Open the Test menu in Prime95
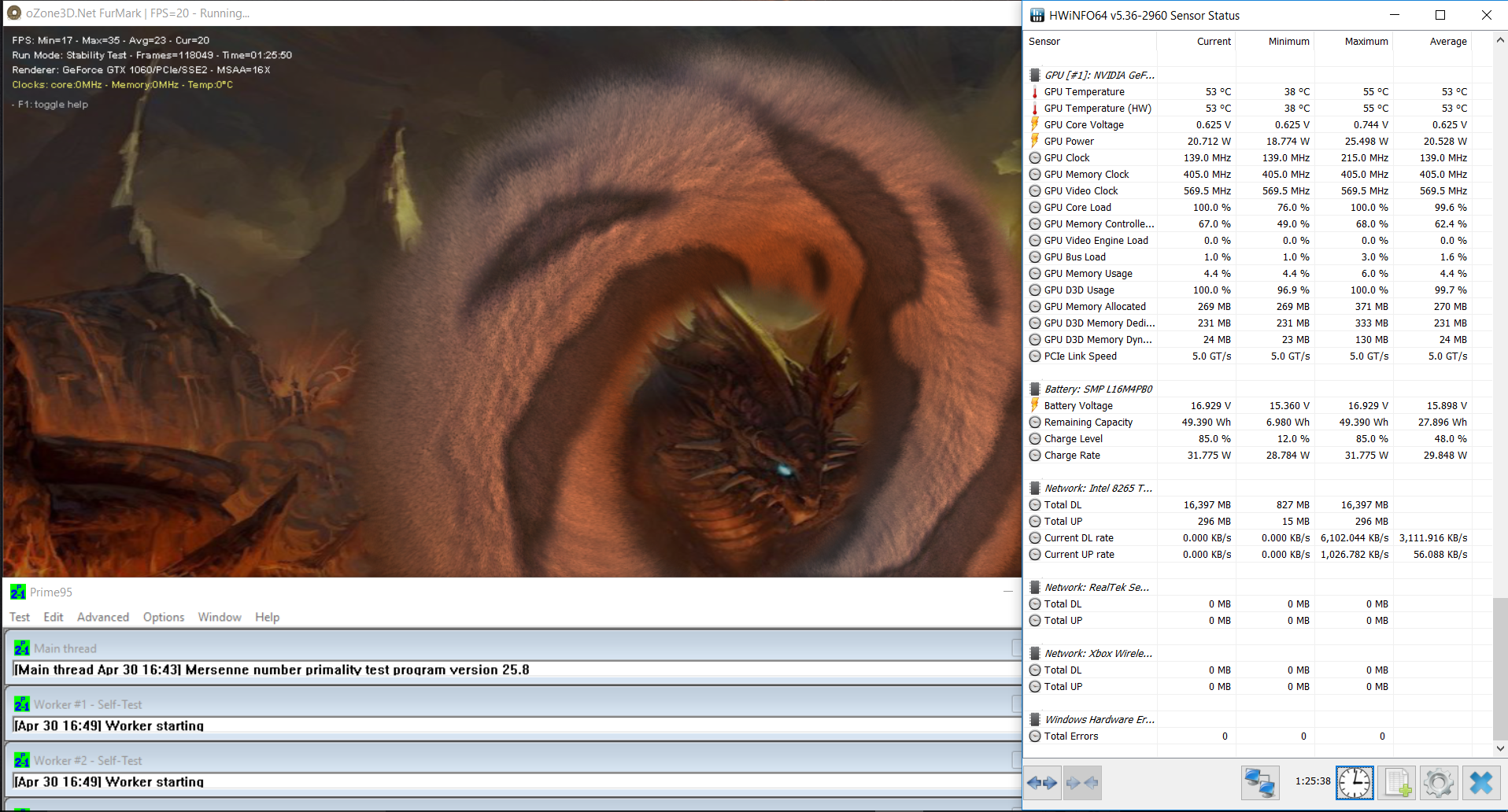This screenshot has width=1508, height=812. point(20,617)
